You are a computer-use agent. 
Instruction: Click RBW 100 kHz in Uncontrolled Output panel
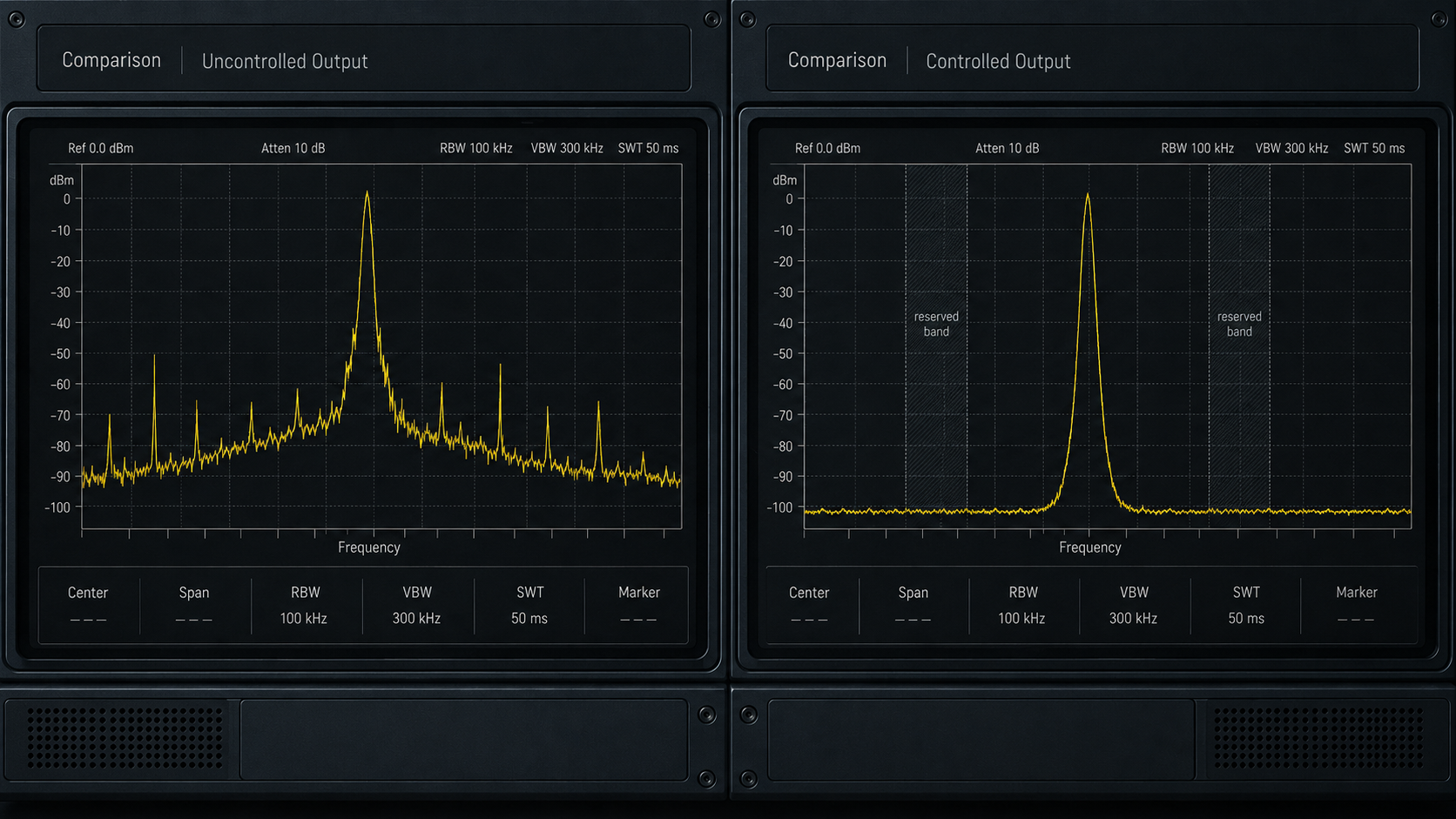click(305, 605)
